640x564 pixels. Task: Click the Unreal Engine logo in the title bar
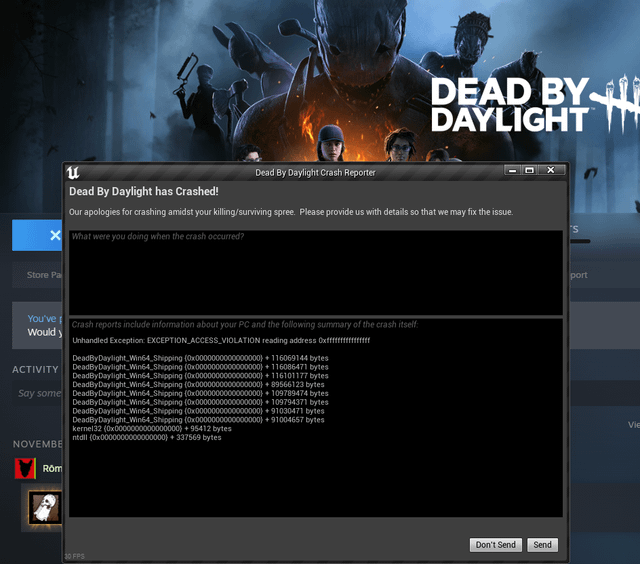73,173
